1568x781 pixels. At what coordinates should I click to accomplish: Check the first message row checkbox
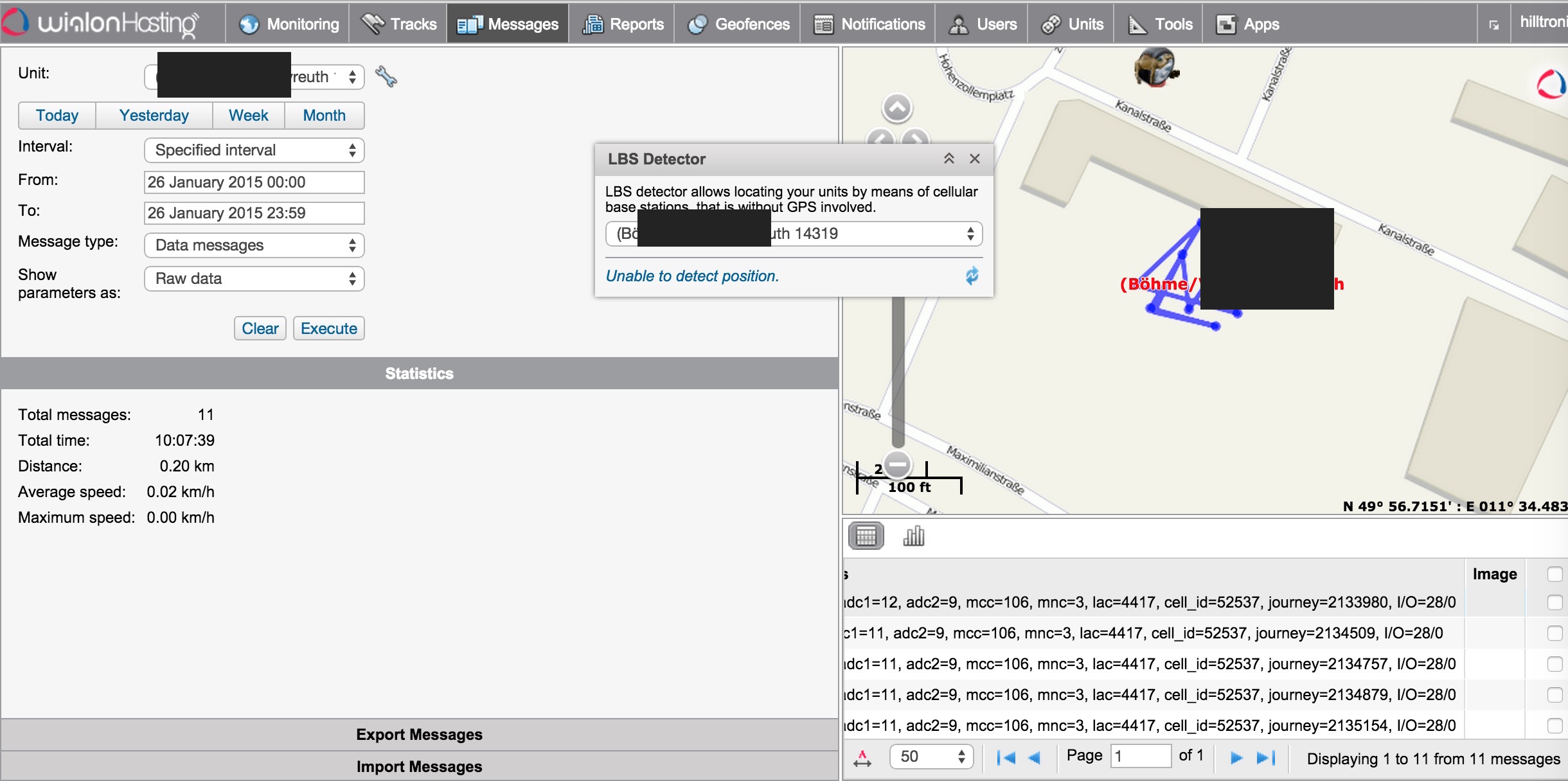(1555, 602)
